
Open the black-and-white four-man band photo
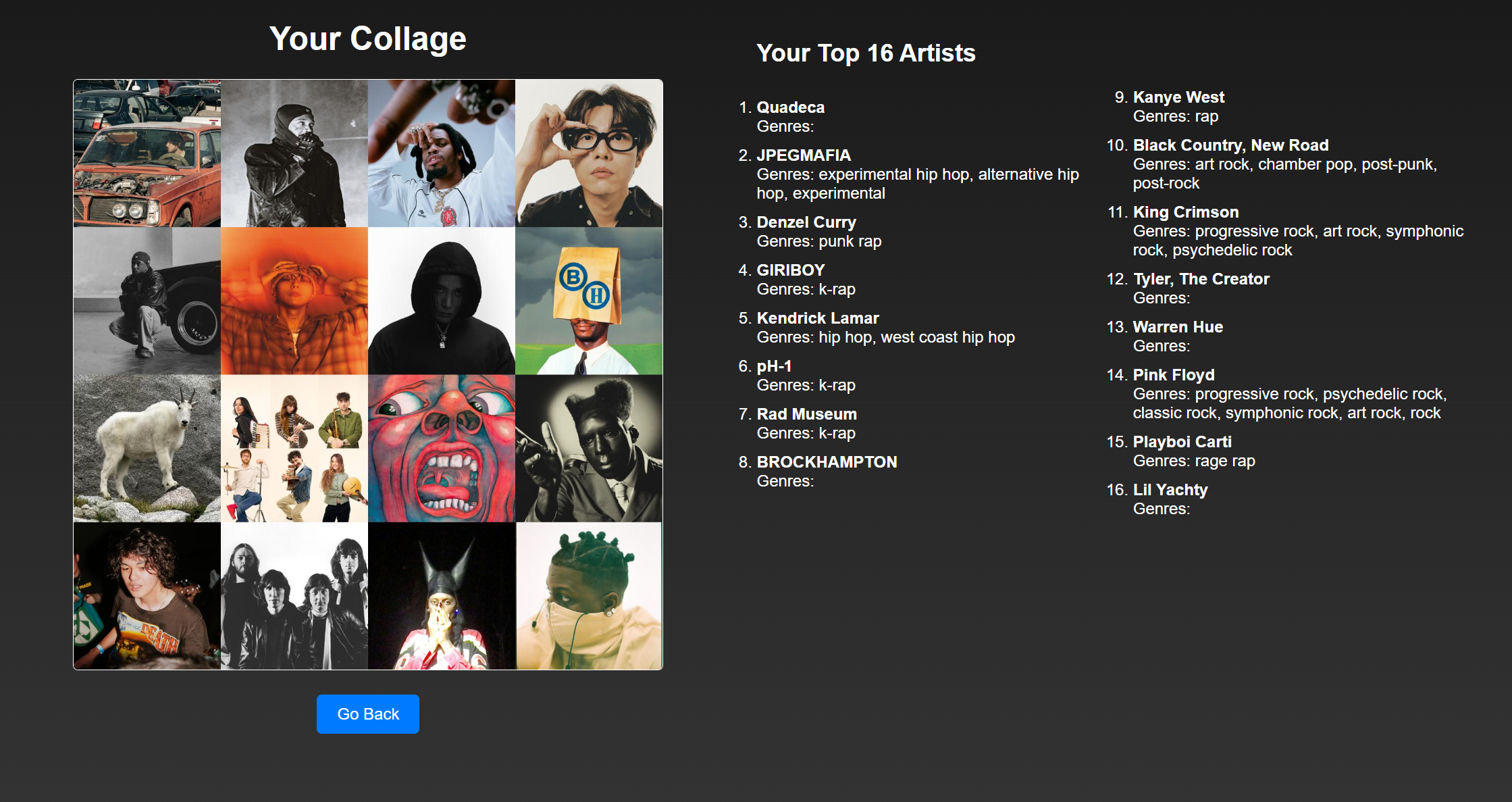pos(294,596)
